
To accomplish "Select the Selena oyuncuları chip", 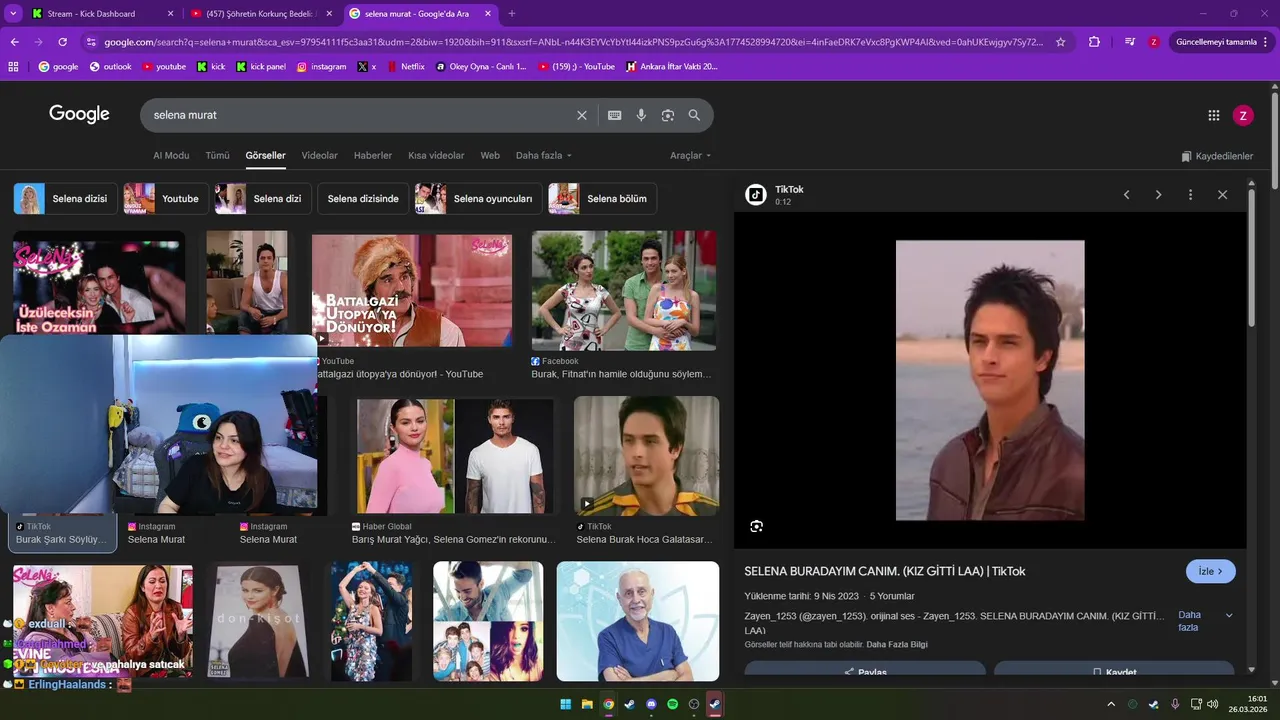I will pyautogui.click(x=479, y=199).
